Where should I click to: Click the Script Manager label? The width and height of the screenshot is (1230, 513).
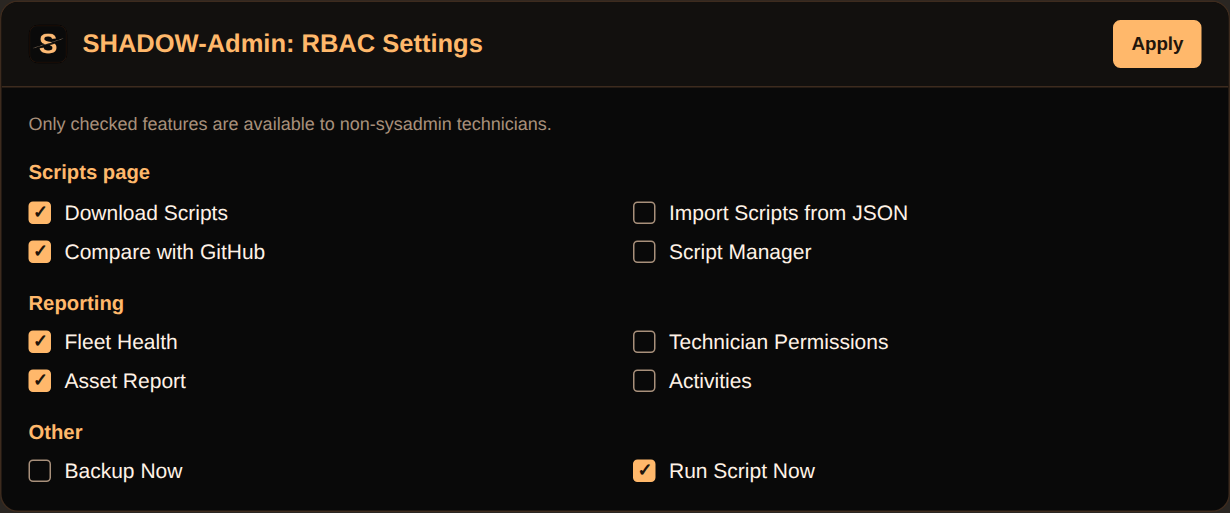tap(740, 252)
